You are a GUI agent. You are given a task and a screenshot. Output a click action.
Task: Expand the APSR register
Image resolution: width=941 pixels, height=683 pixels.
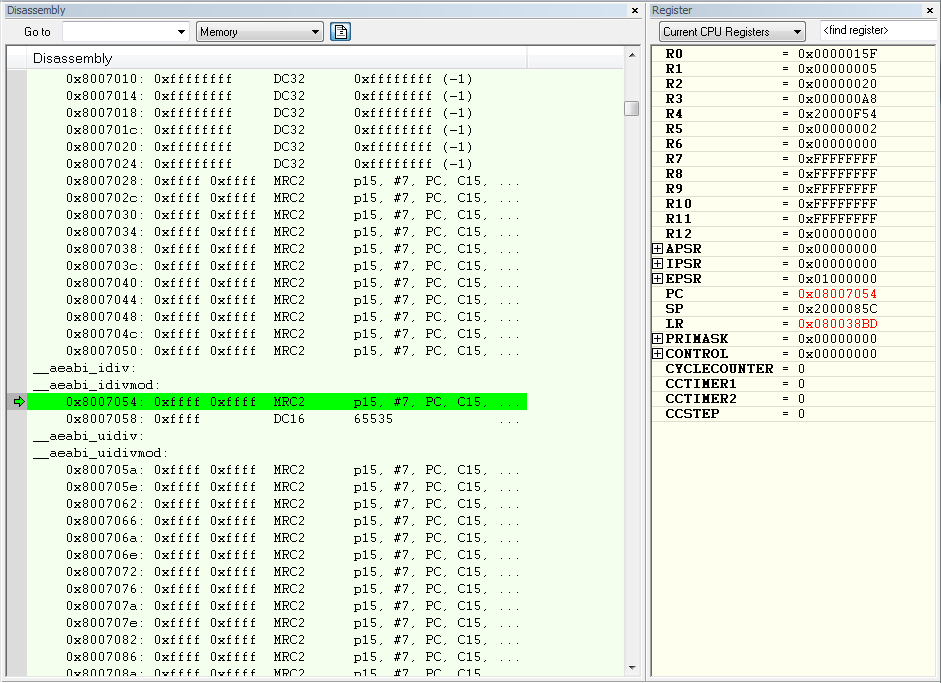pyautogui.click(x=658, y=248)
